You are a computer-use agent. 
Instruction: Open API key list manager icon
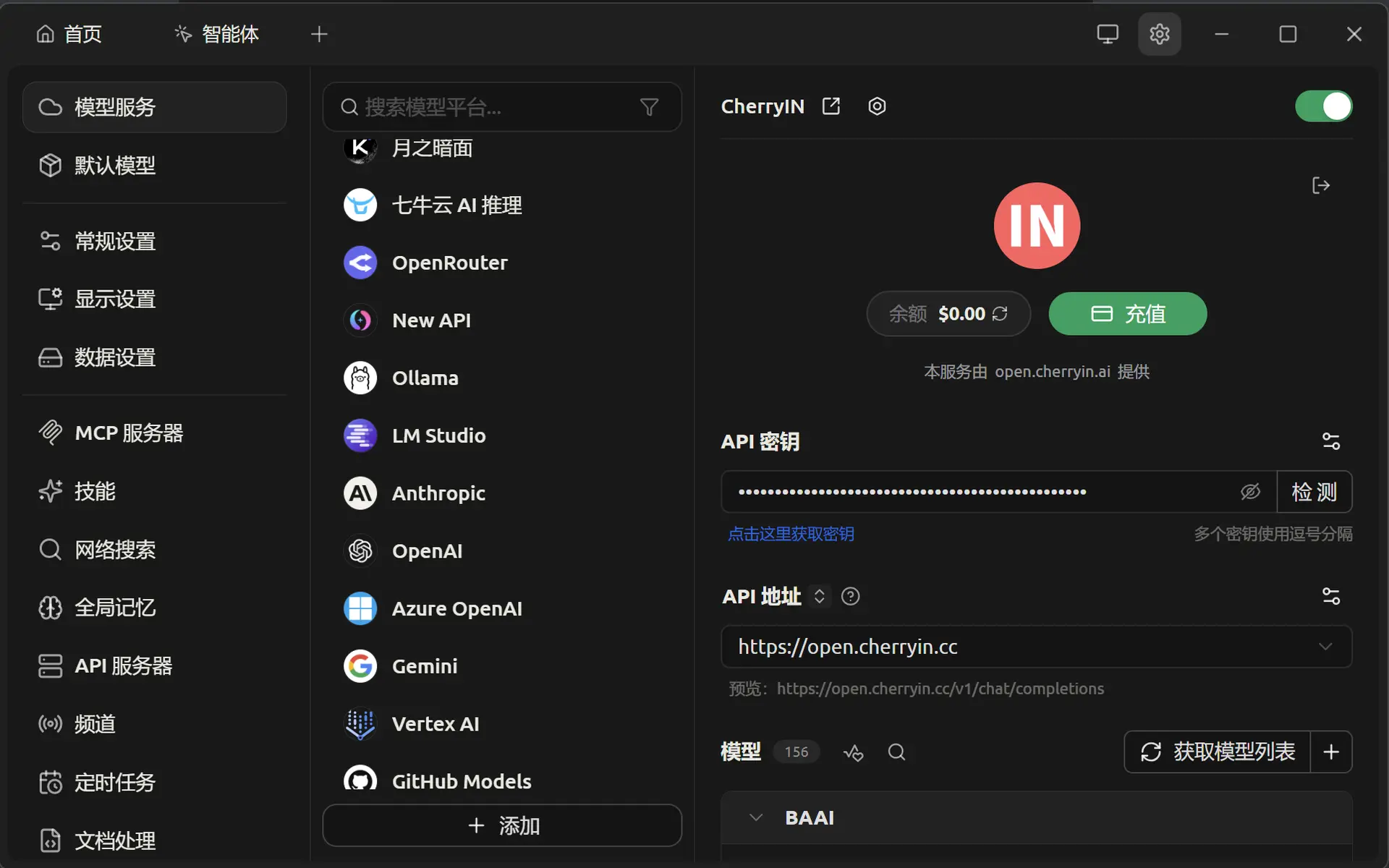pyautogui.click(x=1331, y=441)
